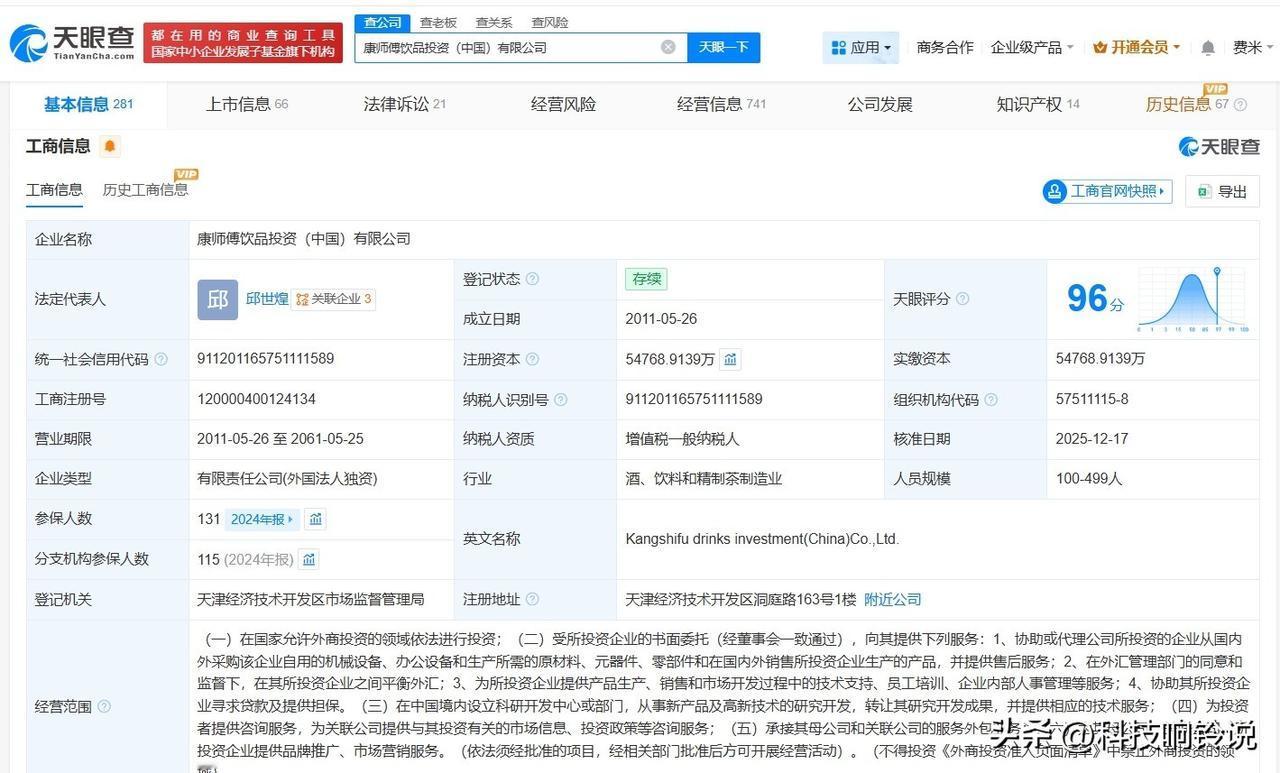Switch to the 查老板 search tab
This screenshot has height=773, width=1280.
pos(438,22)
